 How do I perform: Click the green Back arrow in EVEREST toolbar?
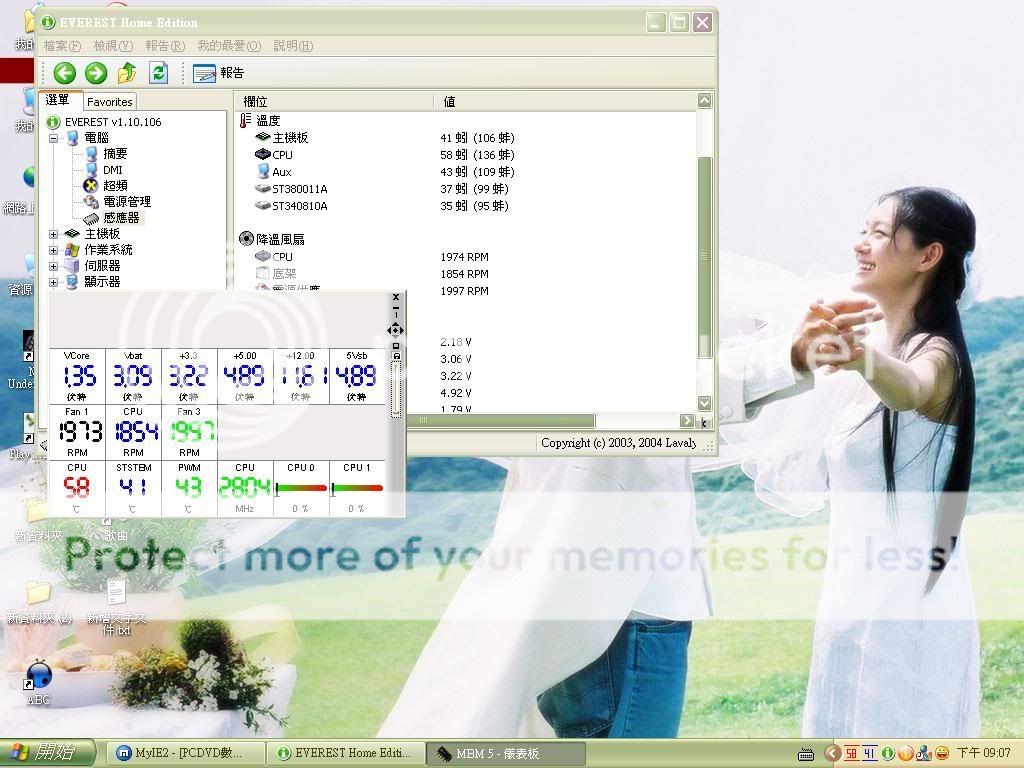(x=65, y=72)
